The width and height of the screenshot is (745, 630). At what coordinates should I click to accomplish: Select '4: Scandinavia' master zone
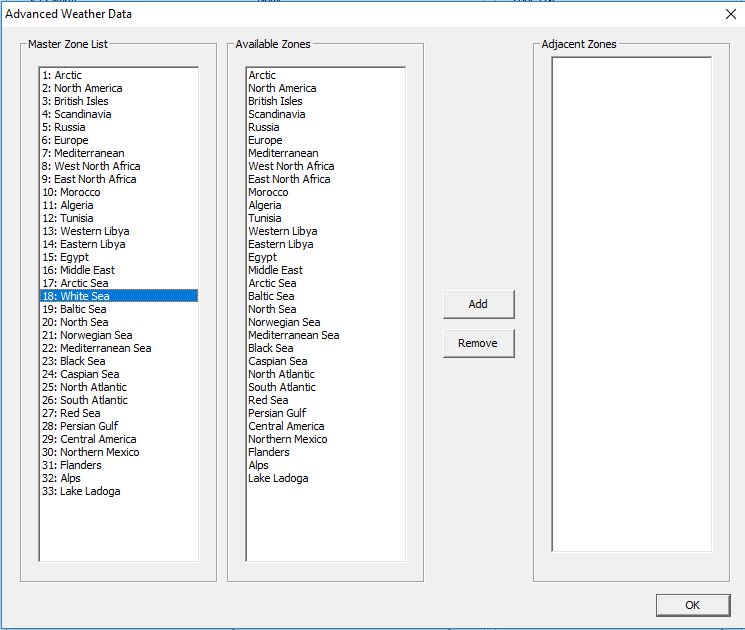[119, 114]
